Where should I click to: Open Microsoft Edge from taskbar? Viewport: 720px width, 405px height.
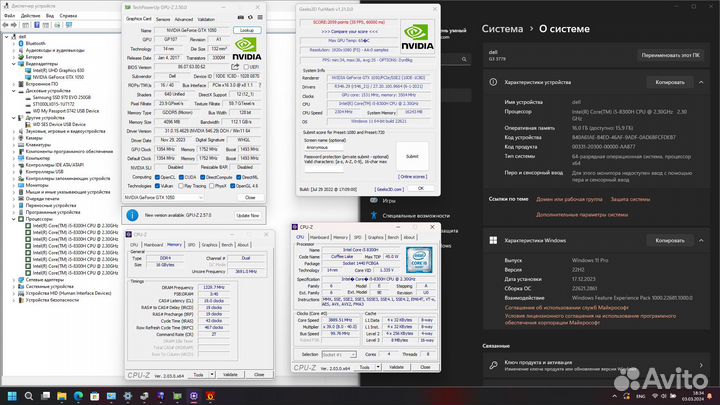click(78, 396)
